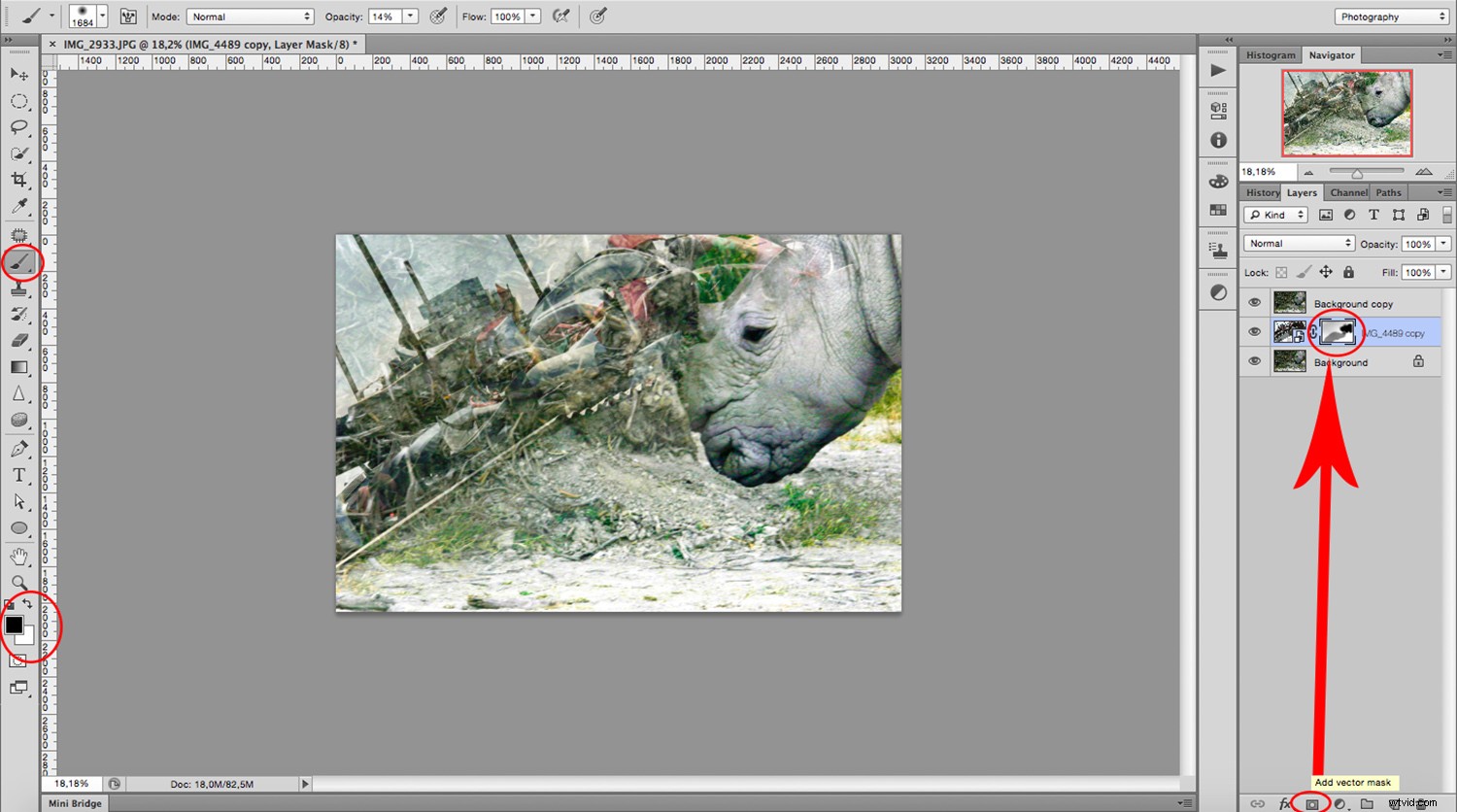Toggle visibility of the Background layer
The height and width of the screenshot is (812, 1457).
tap(1254, 361)
